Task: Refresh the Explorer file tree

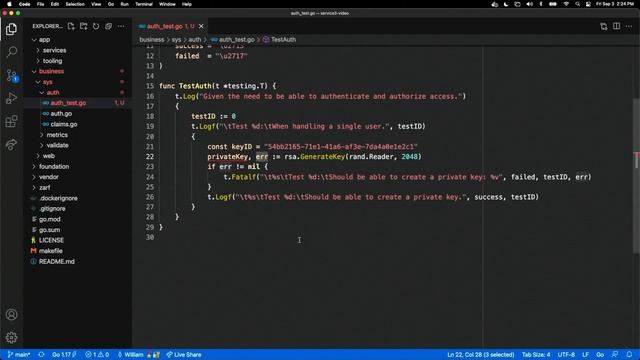Action: tap(96, 26)
